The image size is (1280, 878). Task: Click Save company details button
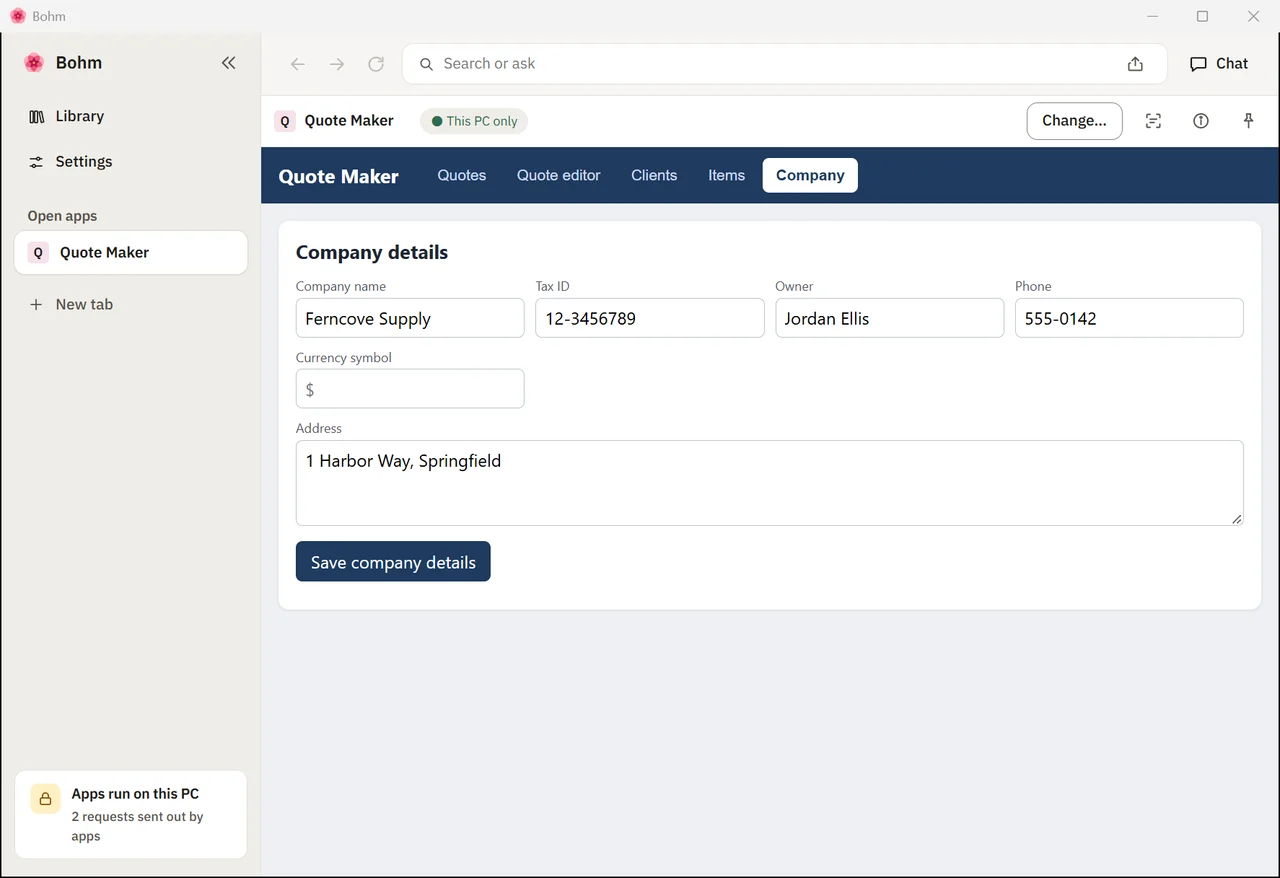(393, 562)
